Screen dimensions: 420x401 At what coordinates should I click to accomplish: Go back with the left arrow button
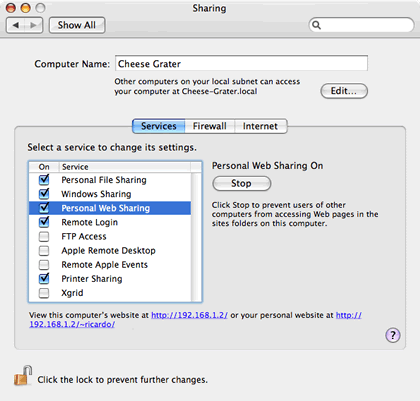tap(15, 25)
